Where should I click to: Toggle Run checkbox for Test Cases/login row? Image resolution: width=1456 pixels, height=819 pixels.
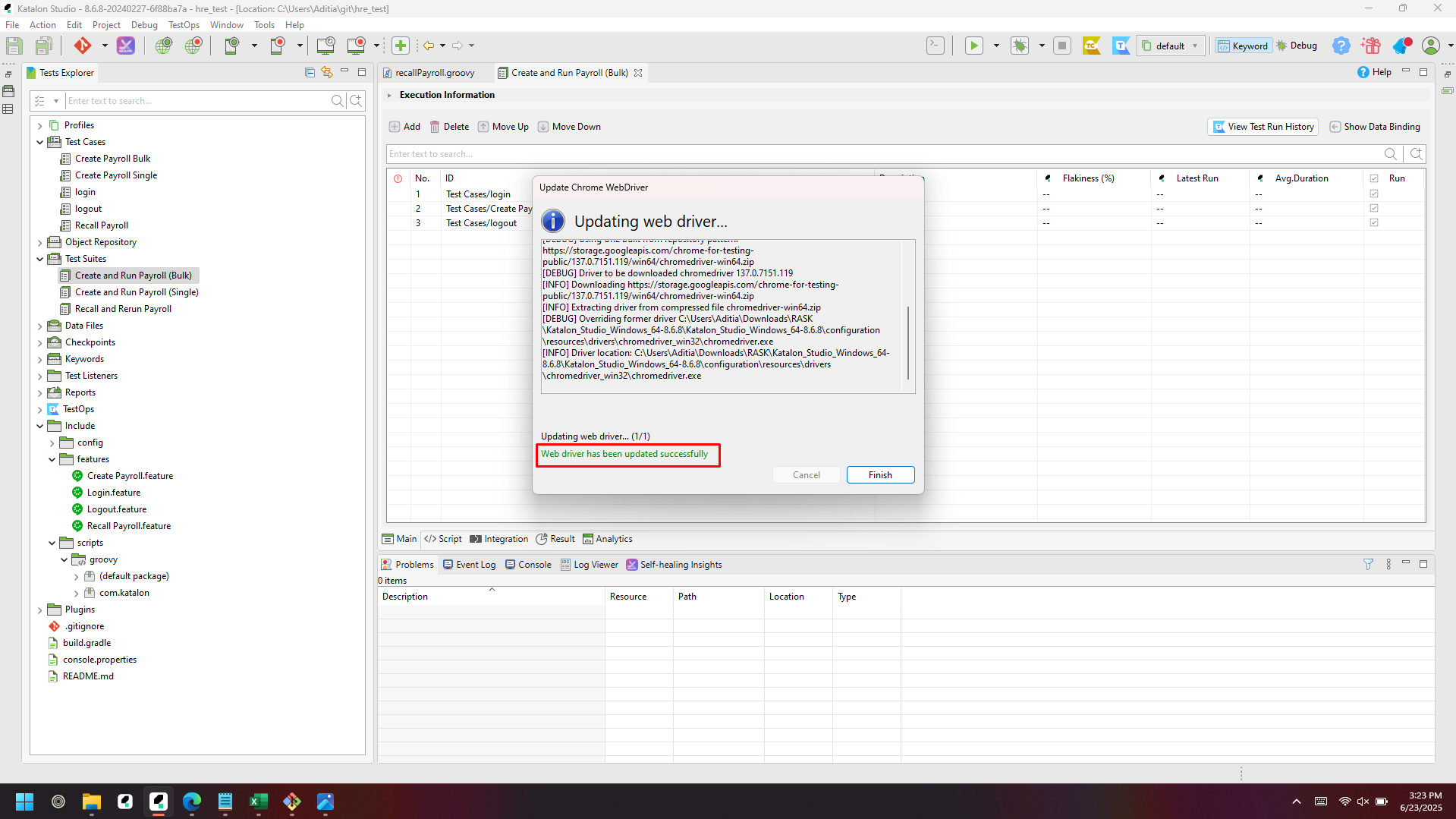coord(1374,194)
